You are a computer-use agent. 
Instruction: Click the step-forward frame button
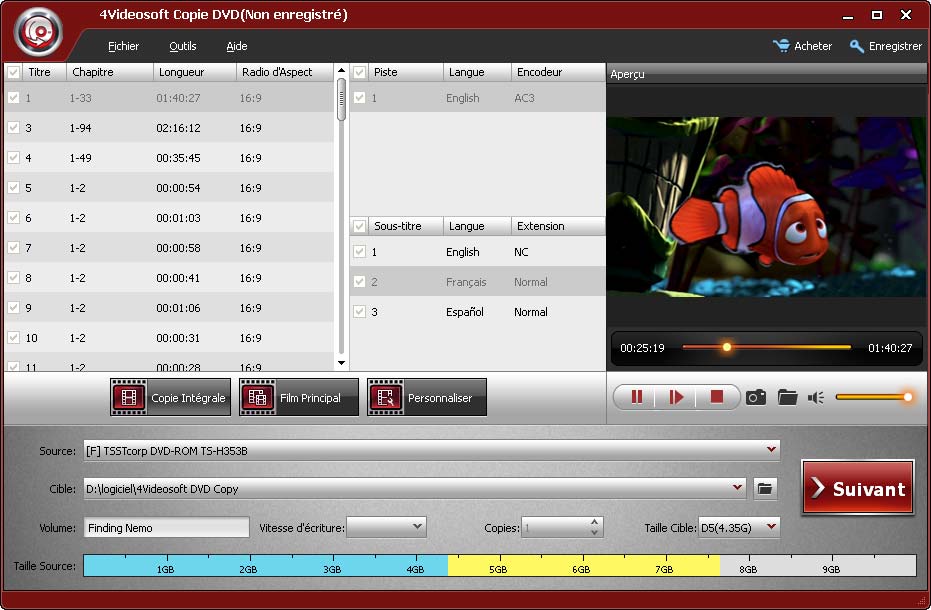coord(676,397)
